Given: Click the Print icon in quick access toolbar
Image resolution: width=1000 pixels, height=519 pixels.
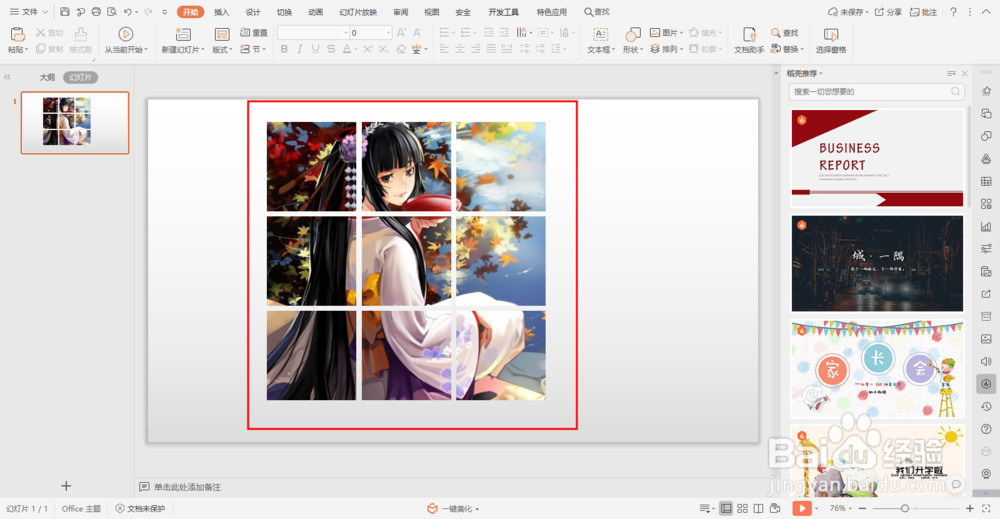Looking at the screenshot, I should click(x=96, y=11).
